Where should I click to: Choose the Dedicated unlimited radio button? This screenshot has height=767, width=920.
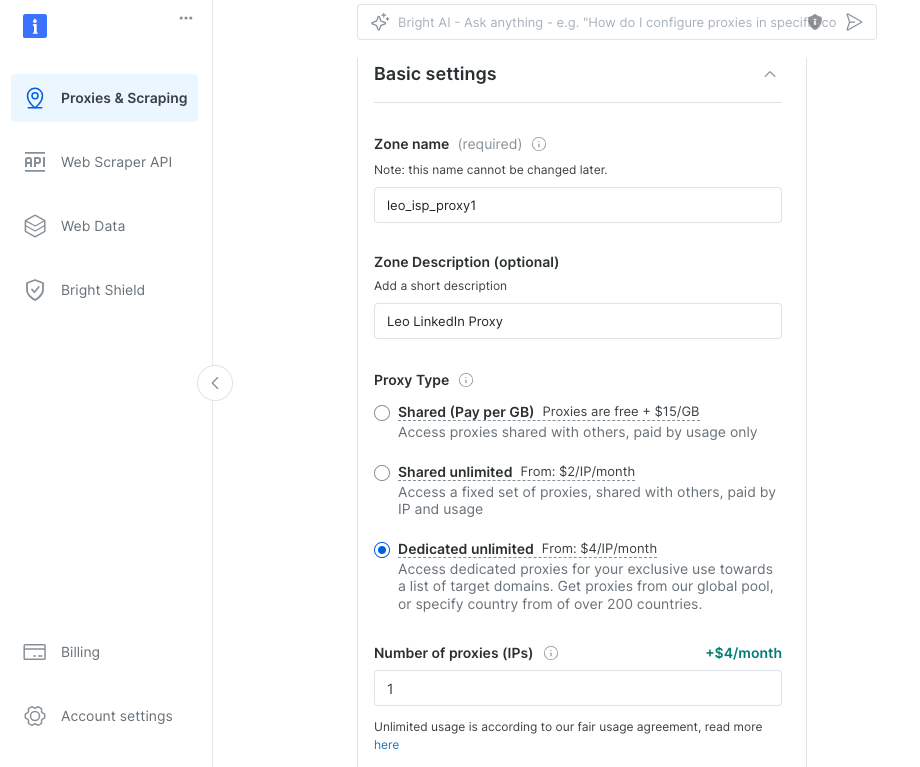pyautogui.click(x=382, y=550)
